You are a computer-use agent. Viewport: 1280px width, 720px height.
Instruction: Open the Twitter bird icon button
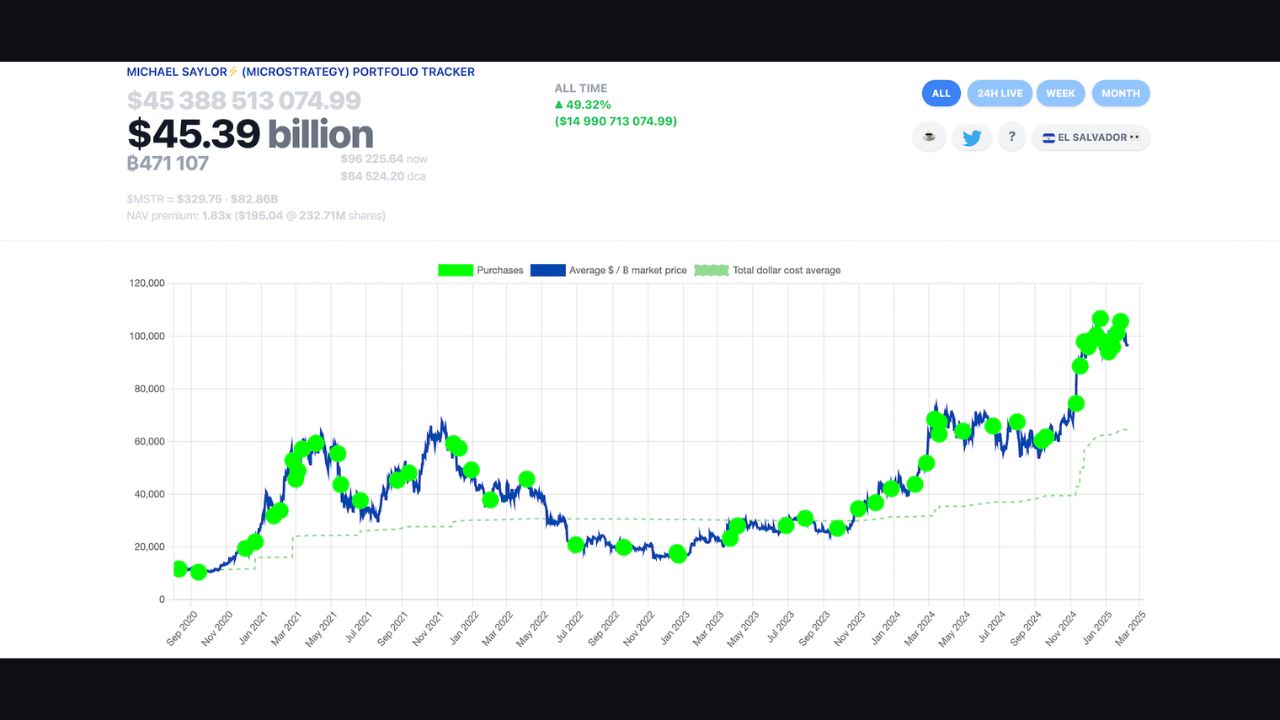971,137
